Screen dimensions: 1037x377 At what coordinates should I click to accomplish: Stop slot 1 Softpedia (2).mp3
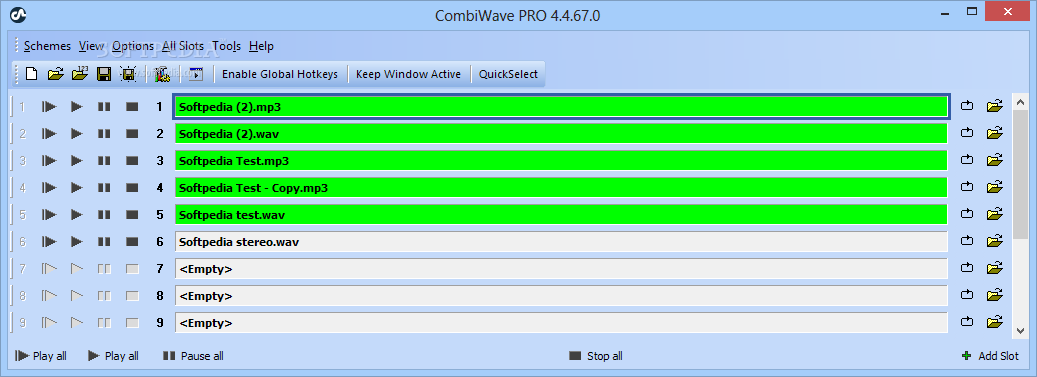click(x=132, y=106)
